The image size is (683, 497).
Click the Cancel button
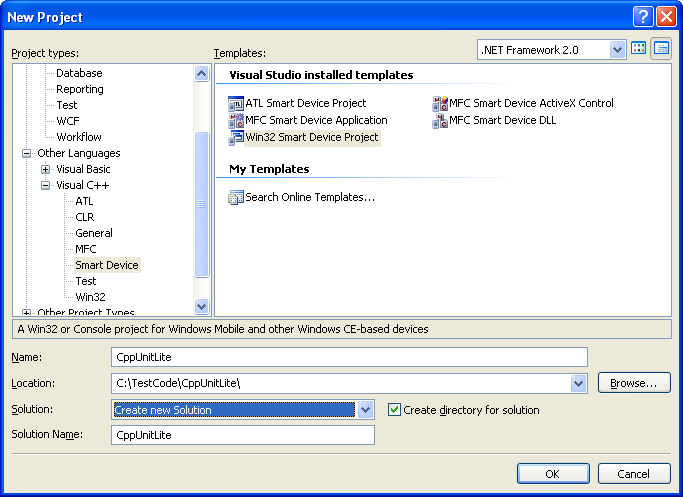(634, 473)
